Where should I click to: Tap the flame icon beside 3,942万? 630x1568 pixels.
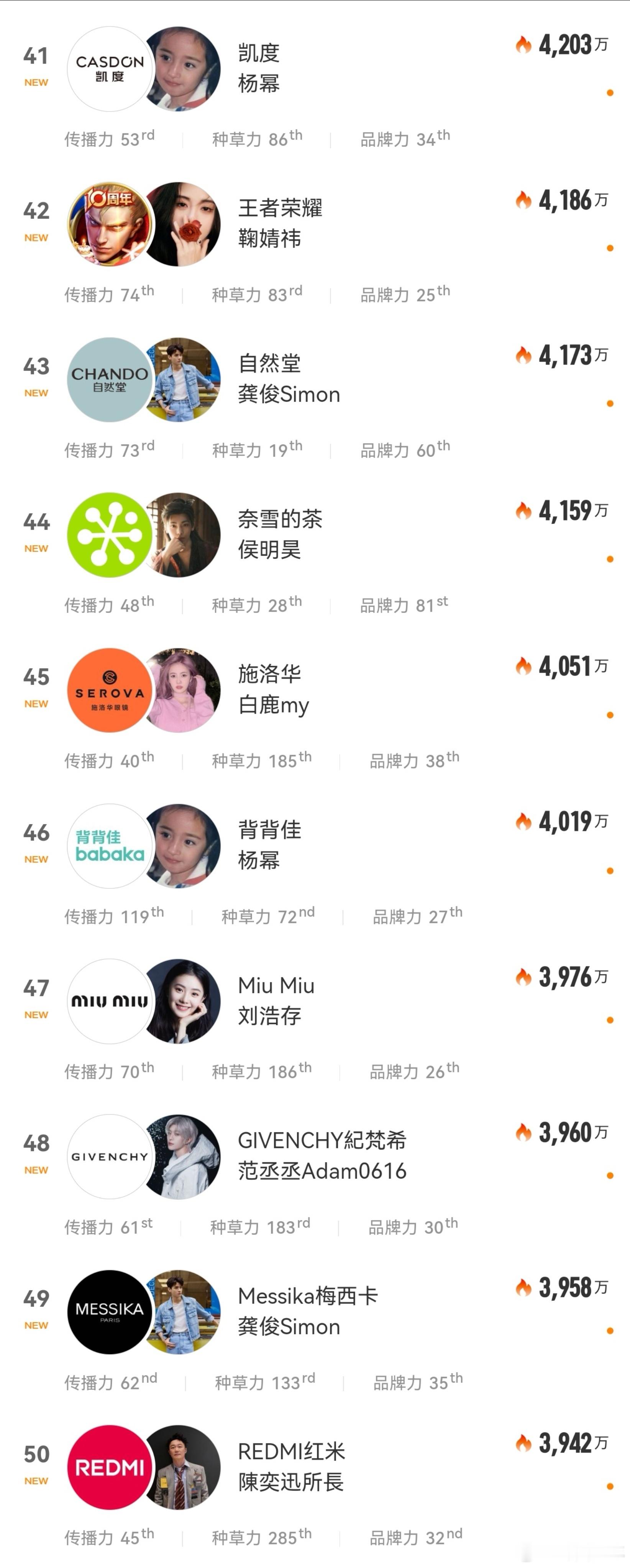(x=523, y=1443)
